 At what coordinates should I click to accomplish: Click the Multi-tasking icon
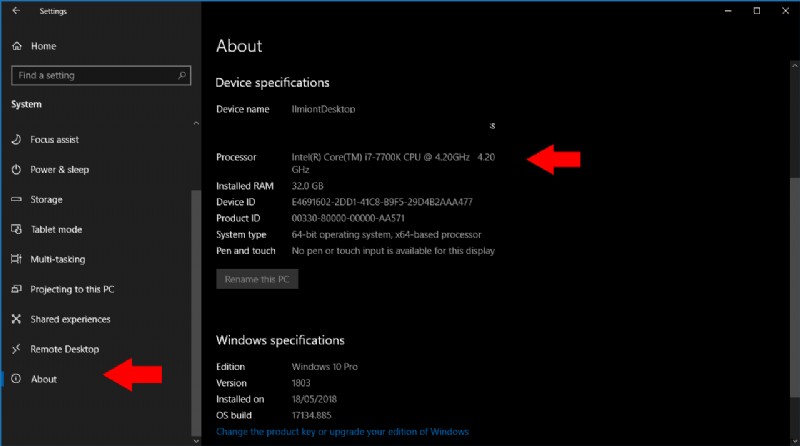click(x=16, y=259)
